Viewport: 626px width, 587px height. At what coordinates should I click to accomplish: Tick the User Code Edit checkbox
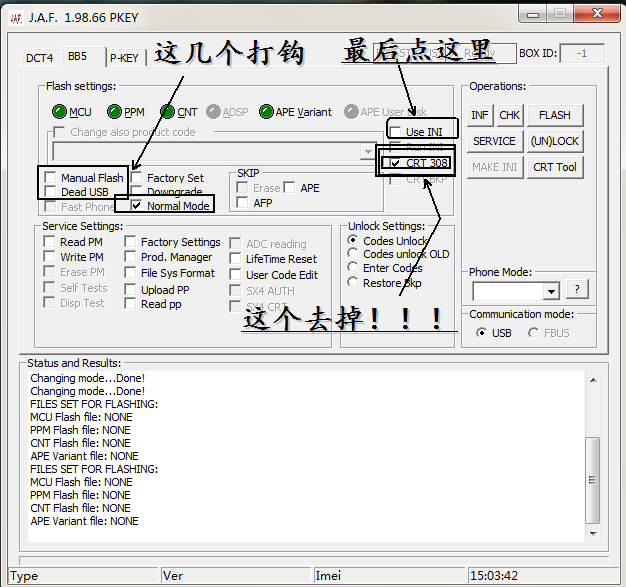[x=235, y=274]
